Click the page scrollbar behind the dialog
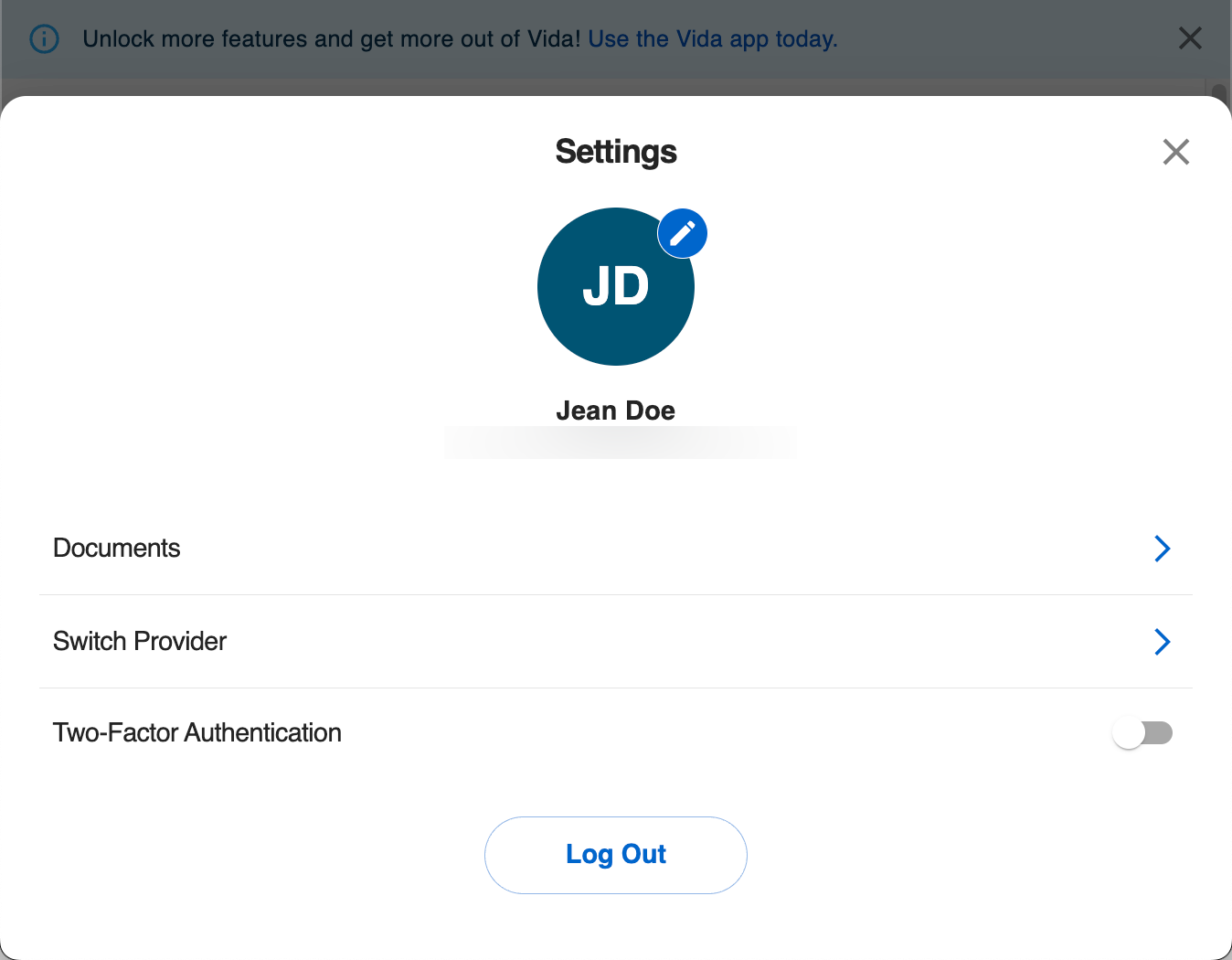Image resolution: width=1232 pixels, height=960 pixels. [1219, 90]
